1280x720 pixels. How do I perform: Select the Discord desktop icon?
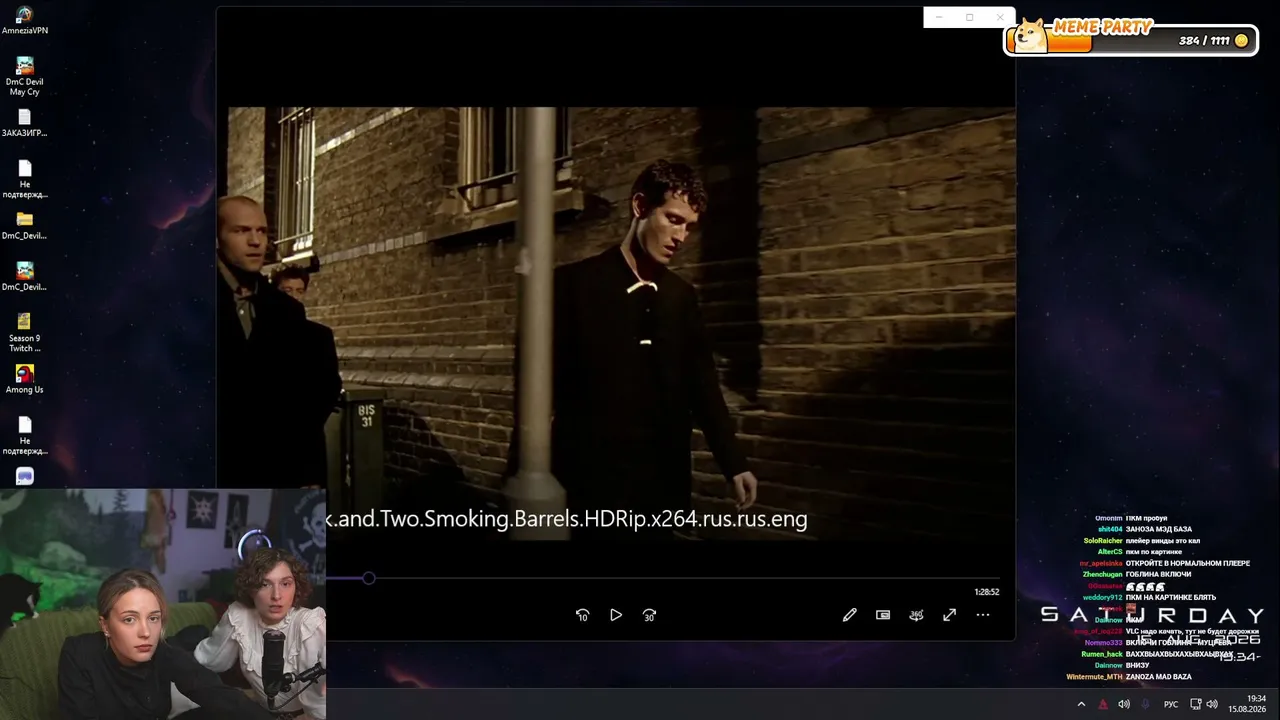point(25,476)
